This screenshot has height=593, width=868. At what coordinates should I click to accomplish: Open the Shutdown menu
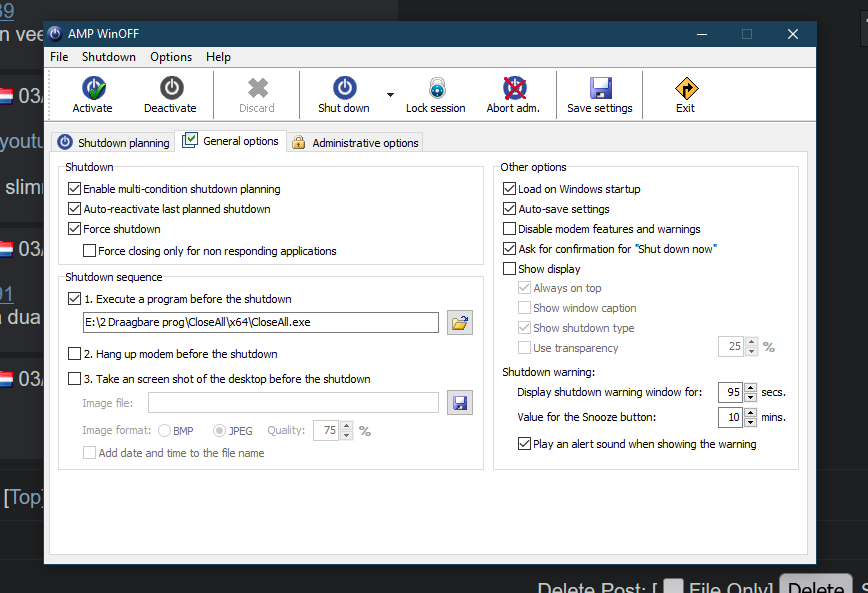click(x=108, y=57)
